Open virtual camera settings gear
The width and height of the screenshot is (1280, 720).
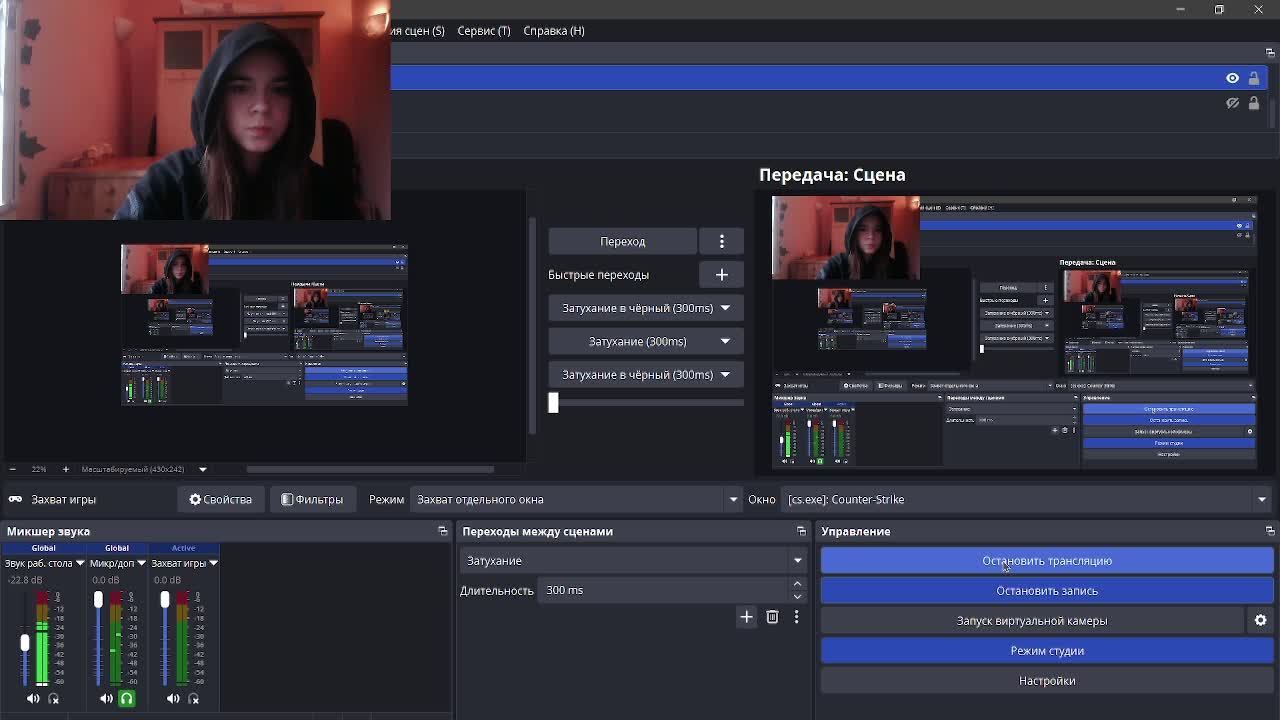1260,621
